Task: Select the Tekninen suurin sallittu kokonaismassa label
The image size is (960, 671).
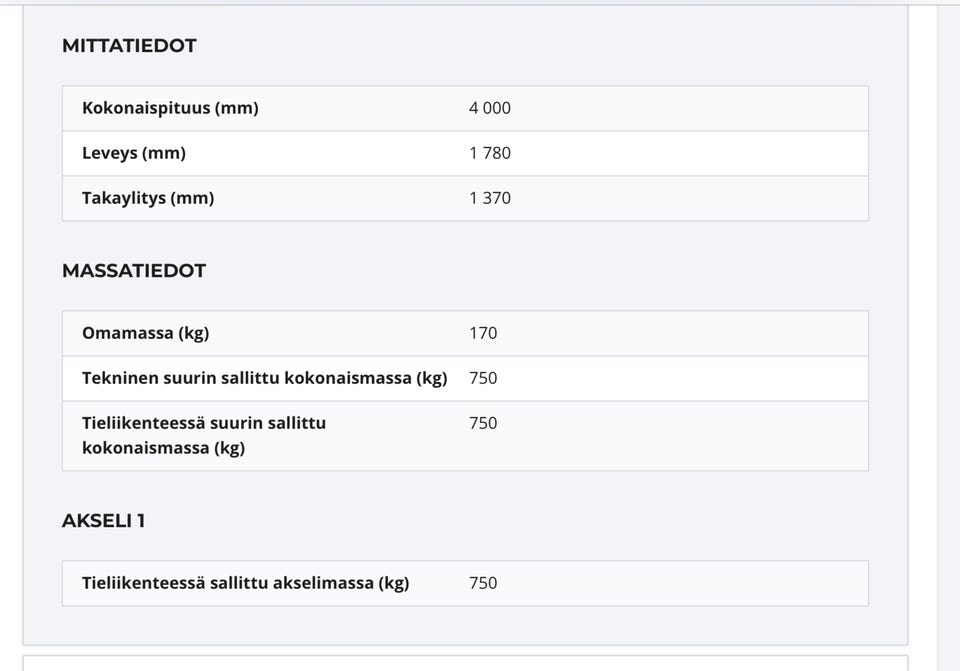Action: click(264, 378)
